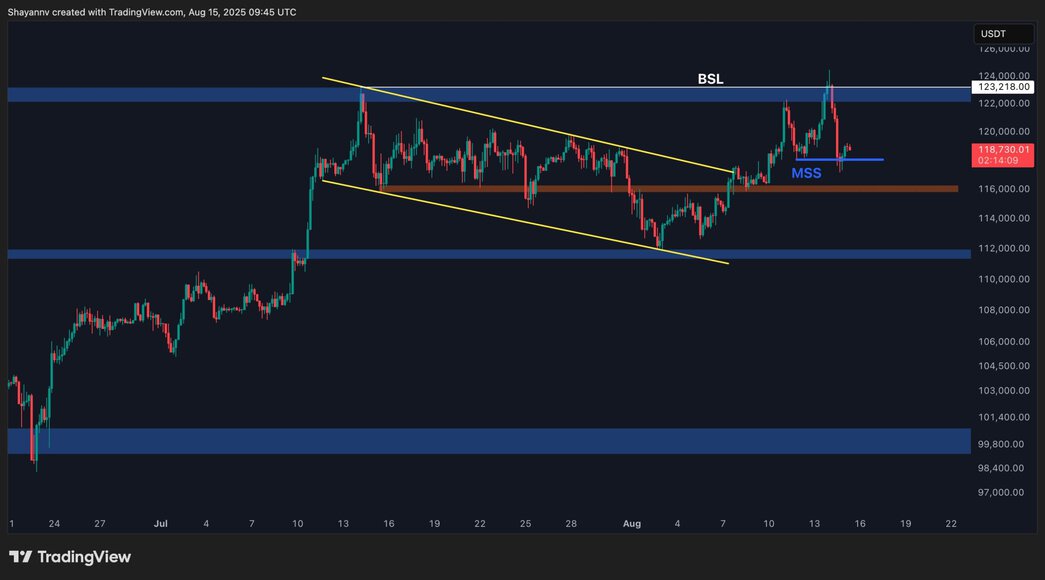Select the BSL text annotation
The height and width of the screenshot is (580, 1045).
point(710,78)
